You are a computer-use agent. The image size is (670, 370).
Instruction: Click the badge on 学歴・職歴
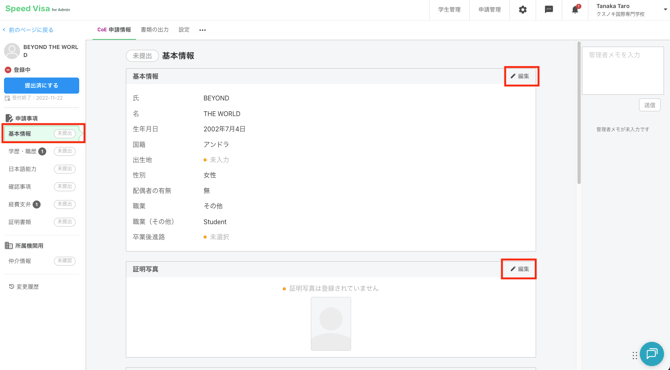pos(42,151)
